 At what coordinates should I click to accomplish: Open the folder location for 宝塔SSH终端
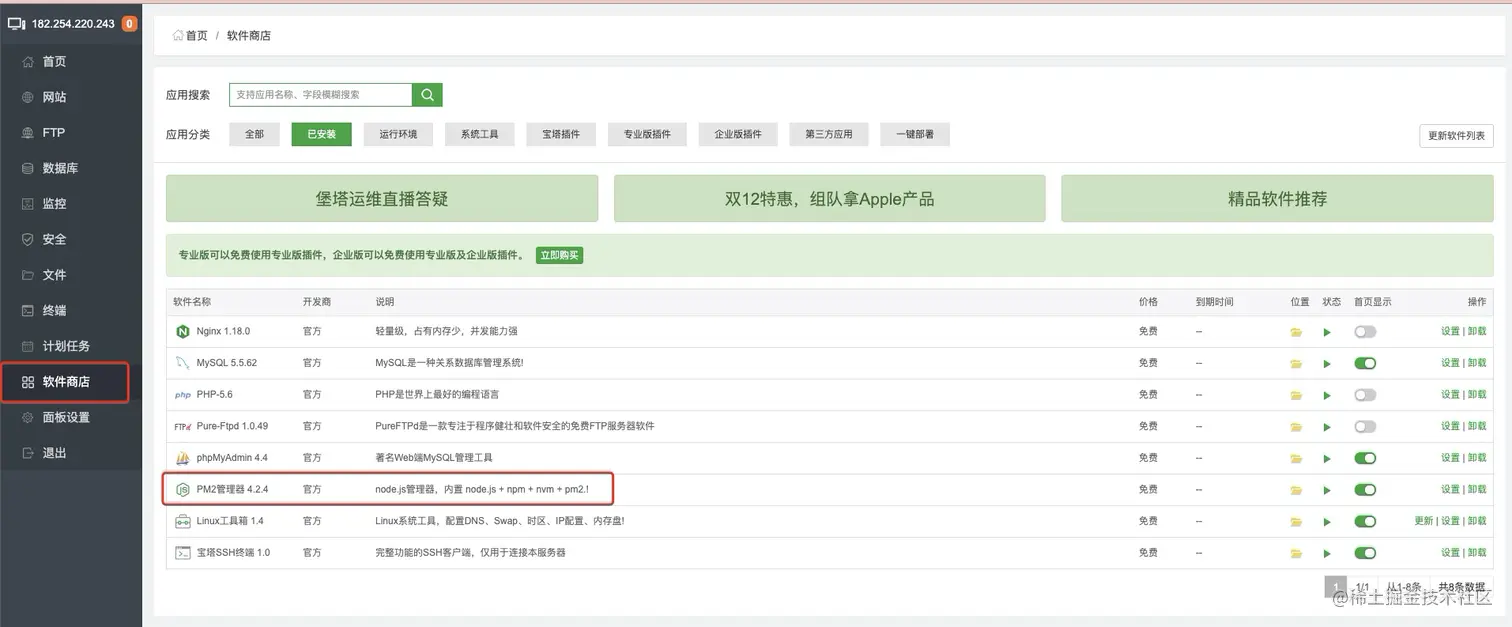[x=1296, y=553]
